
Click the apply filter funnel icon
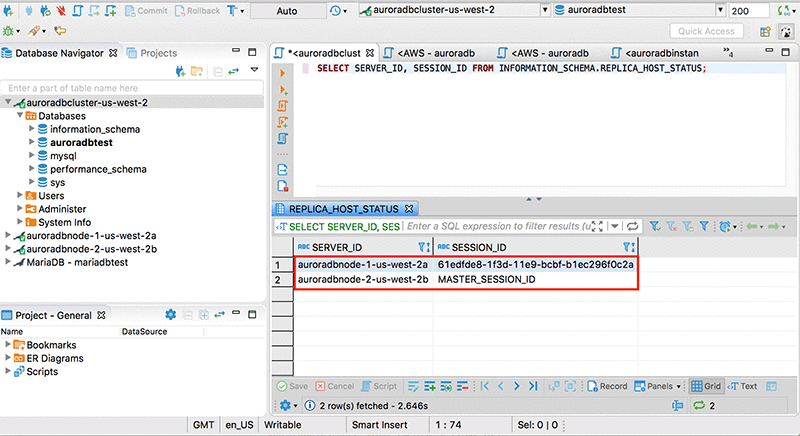click(655, 226)
